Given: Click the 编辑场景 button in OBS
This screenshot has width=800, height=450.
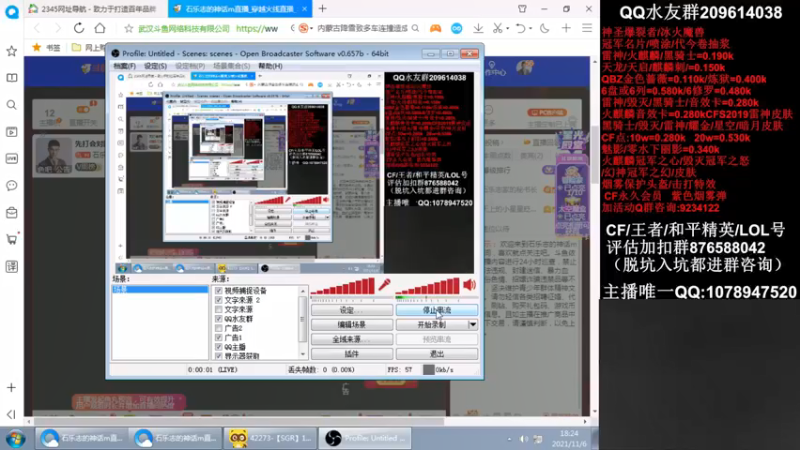Looking at the screenshot, I should pyautogui.click(x=352, y=324).
